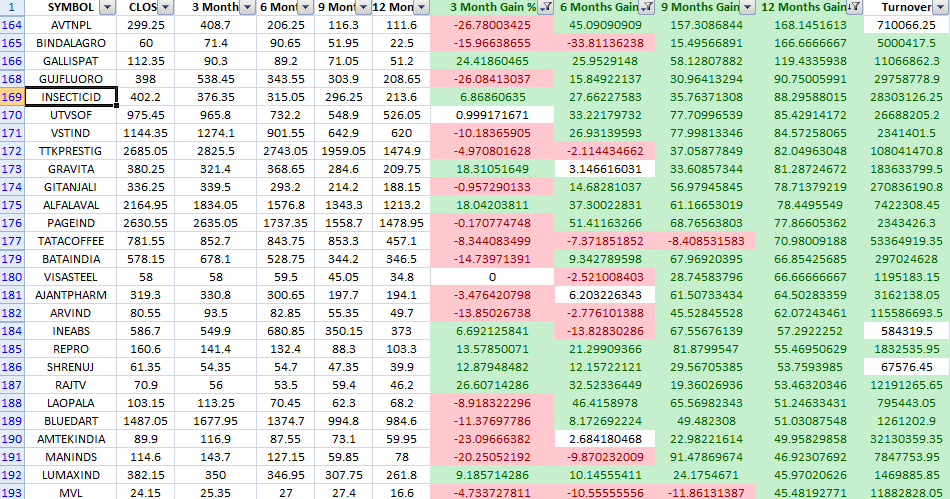Open the active filter button on 3 Month Gain %
950x499 pixels.
point(545,7)
